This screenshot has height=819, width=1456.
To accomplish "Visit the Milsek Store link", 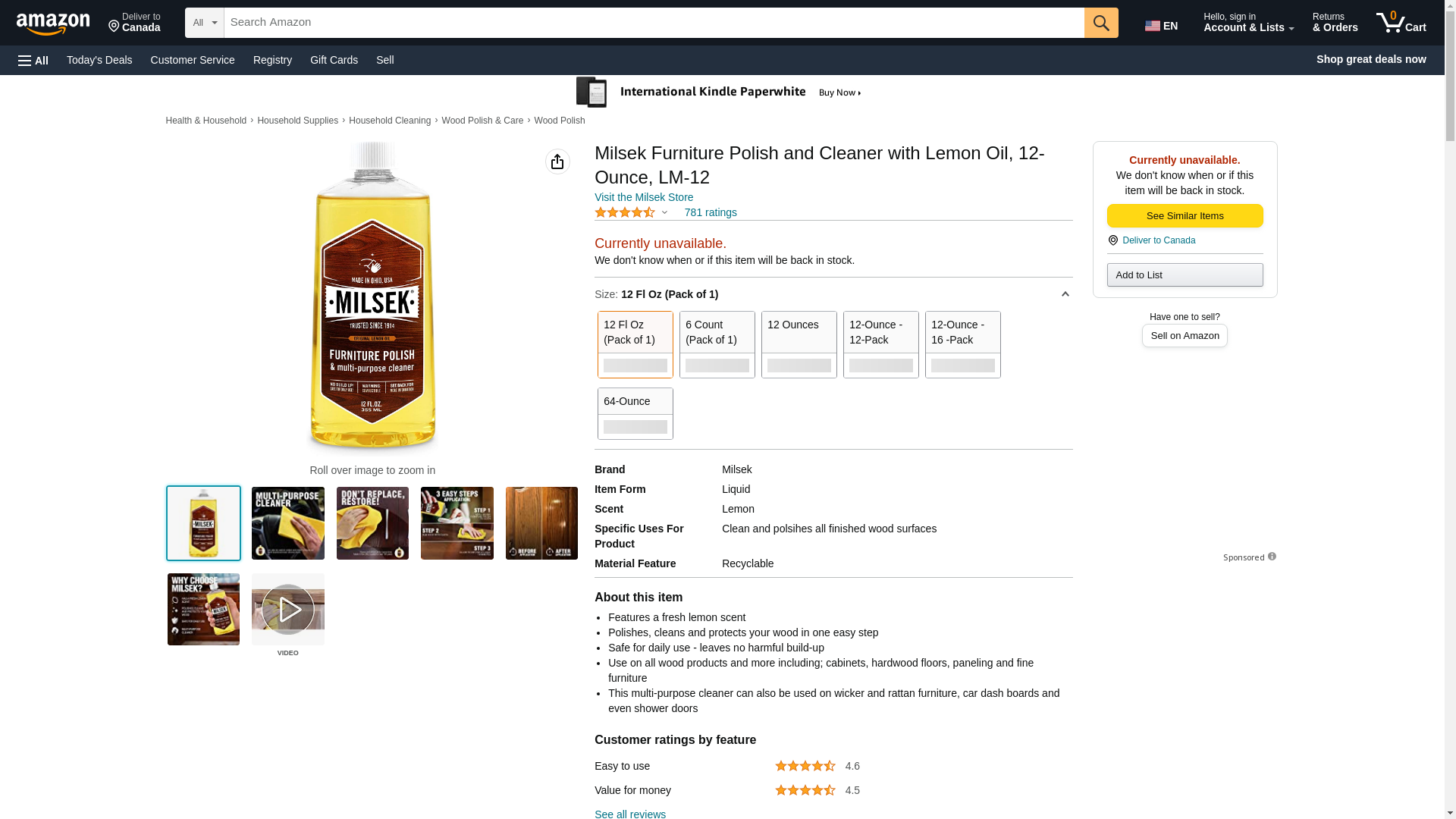I will tap(643, 197).
